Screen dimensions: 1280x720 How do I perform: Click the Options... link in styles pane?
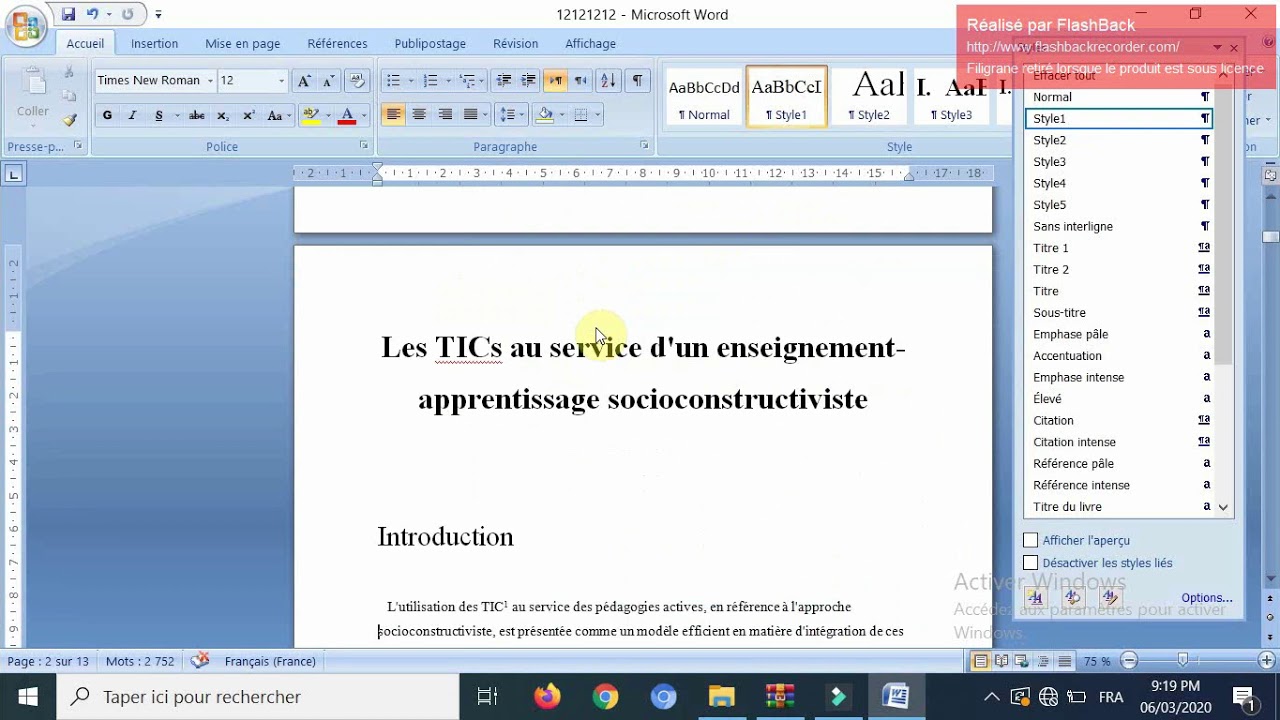point(1206,598)
